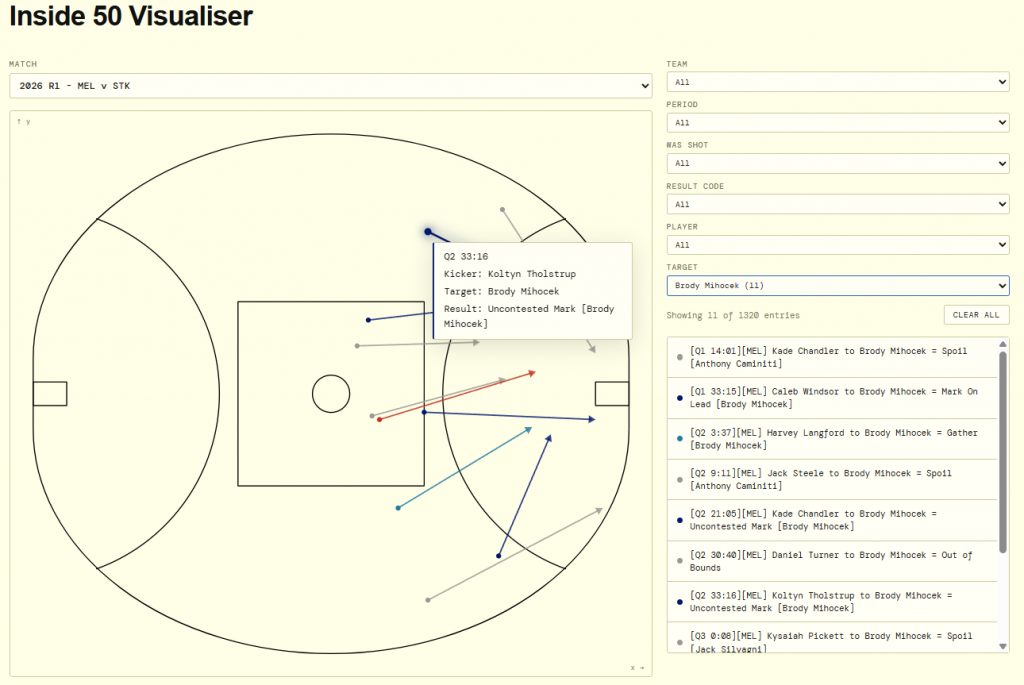Screen dimensions: 1024x685
Task: Open the Period filter dropdown
Action: (x=837, y=123)
